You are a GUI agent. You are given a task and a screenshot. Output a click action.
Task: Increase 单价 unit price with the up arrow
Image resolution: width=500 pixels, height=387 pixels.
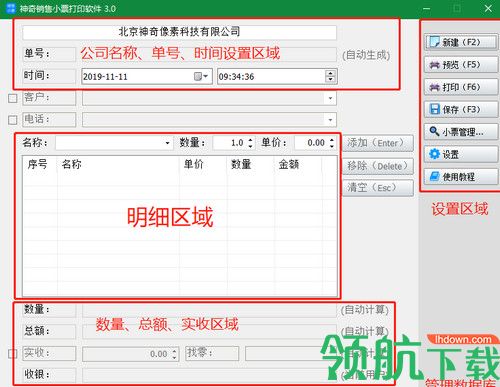(332, 140)
